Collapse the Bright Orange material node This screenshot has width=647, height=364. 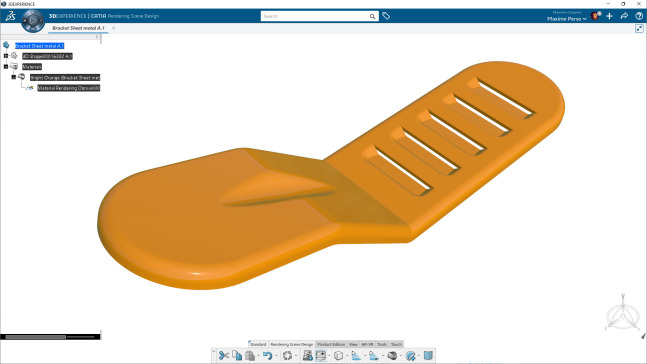tap(14, 77)
